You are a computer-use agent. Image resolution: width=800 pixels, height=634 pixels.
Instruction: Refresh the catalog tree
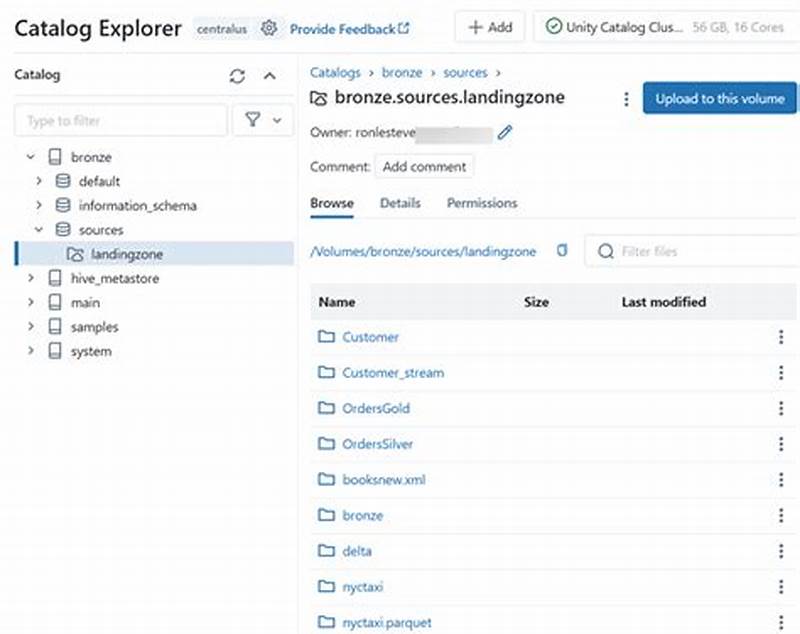238,75
